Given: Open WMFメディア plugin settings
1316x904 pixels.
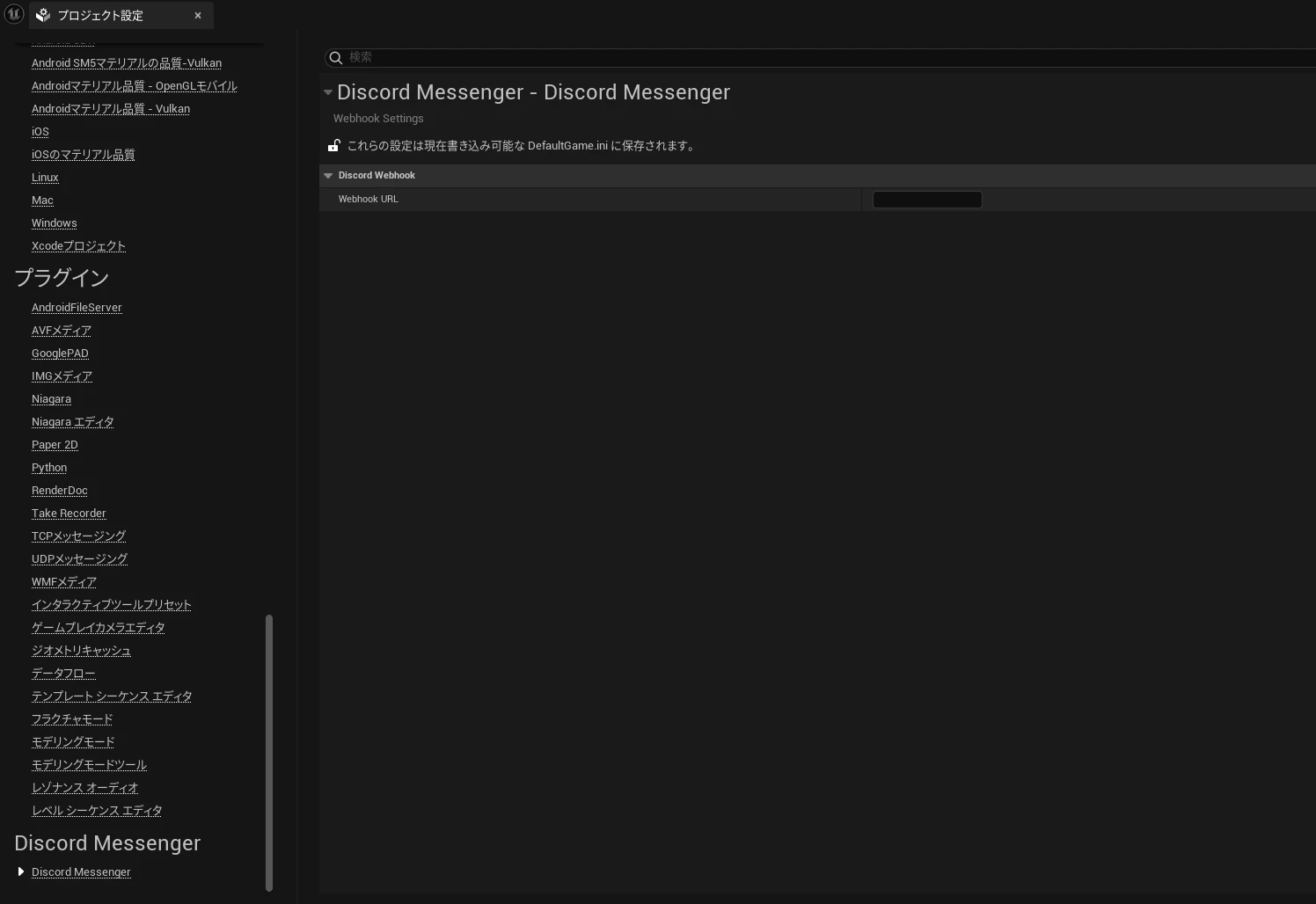Looking at the screenshot, I should [64, 582].
